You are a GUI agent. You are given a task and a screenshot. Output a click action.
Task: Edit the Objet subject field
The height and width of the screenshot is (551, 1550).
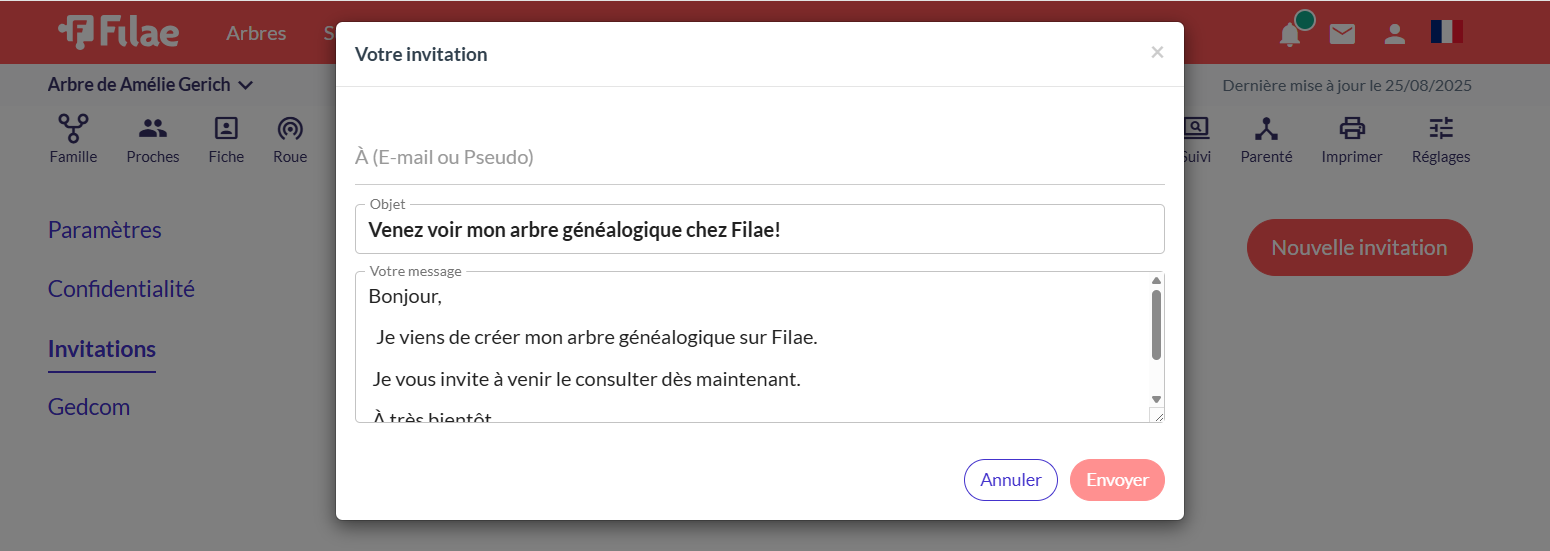760,230
